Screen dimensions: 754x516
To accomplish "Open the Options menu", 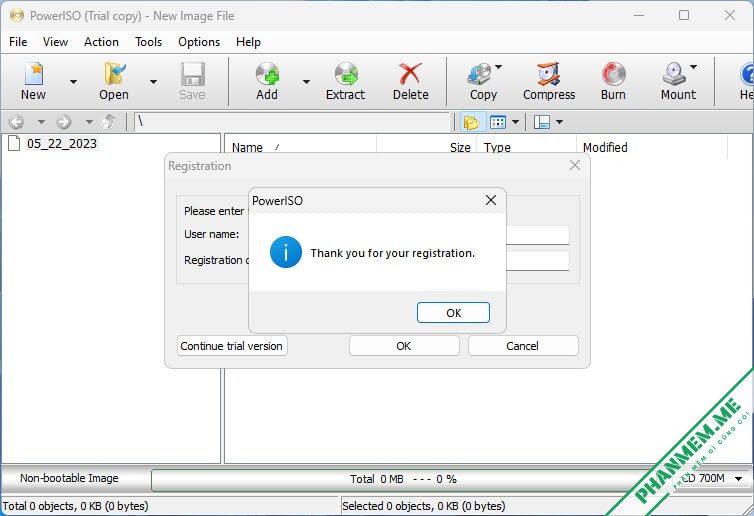I will (199, 42).
